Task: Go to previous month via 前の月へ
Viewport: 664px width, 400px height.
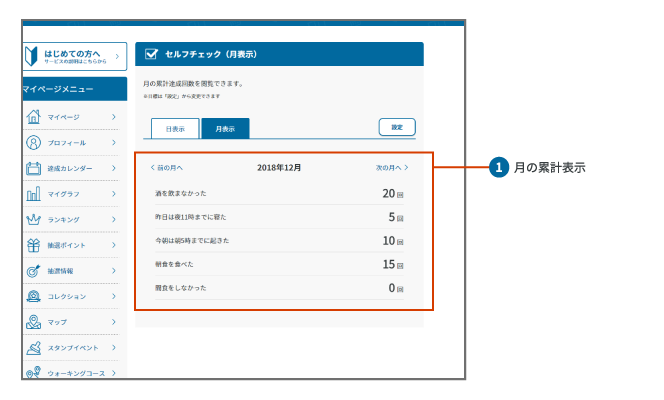Action: [x=166, y=168]
